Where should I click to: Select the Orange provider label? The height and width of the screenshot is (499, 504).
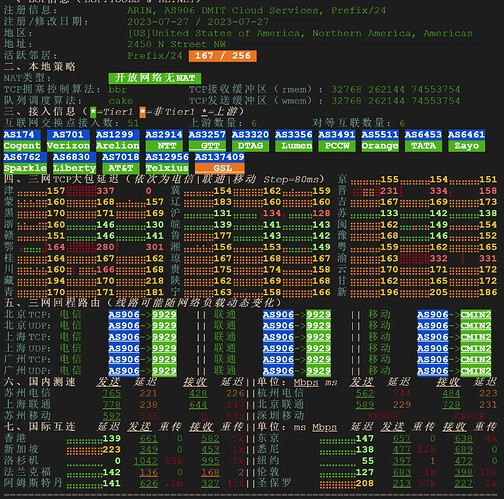click(380, 146)
